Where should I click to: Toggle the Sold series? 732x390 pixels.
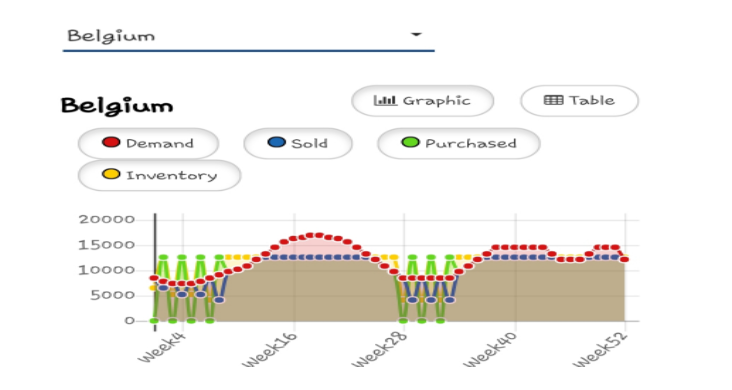tap(298, 143)
